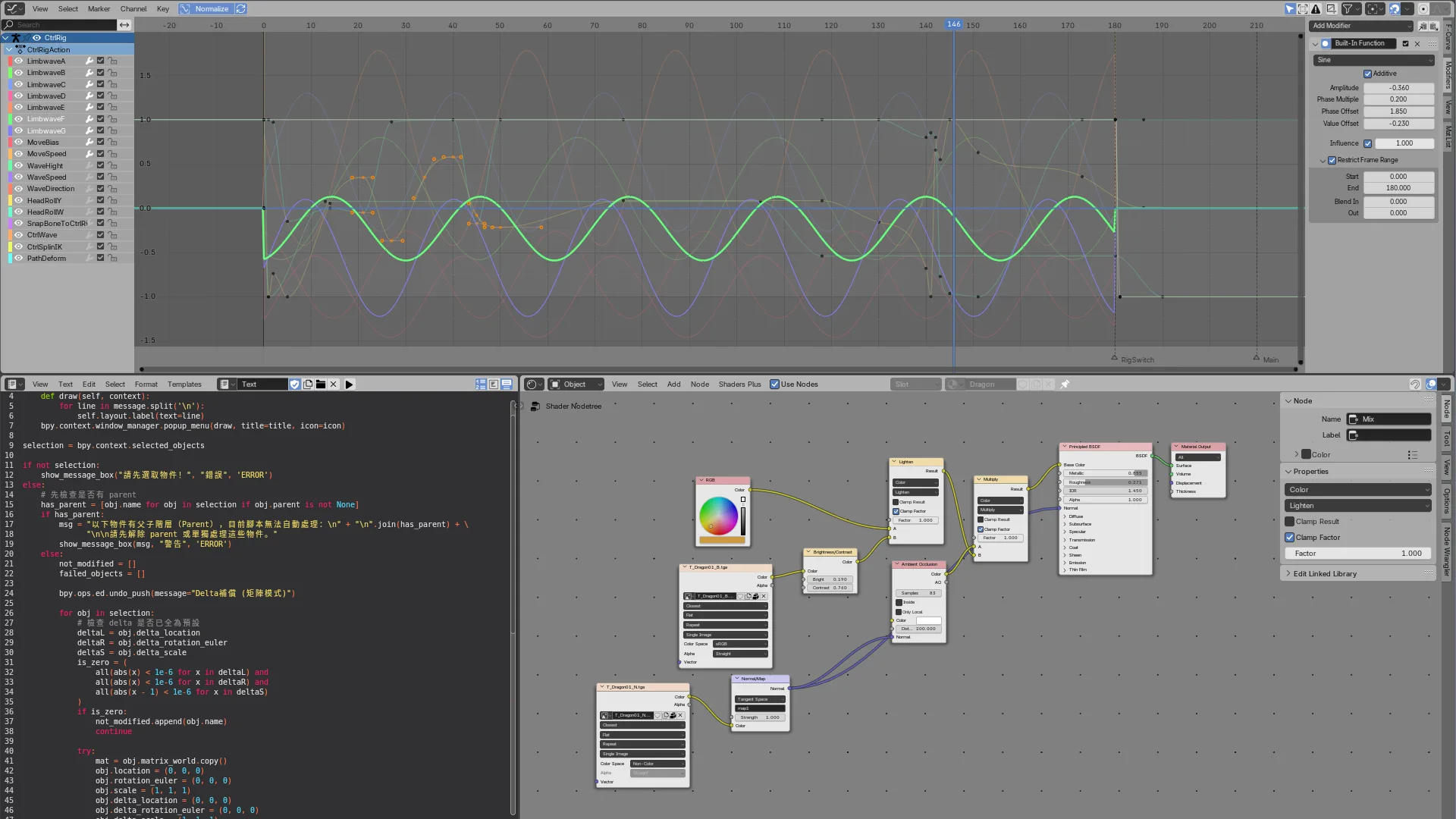1456x819 pixels.
Task: Paste F-modifiers with paste icon
Action: [x=1434, y=26]
